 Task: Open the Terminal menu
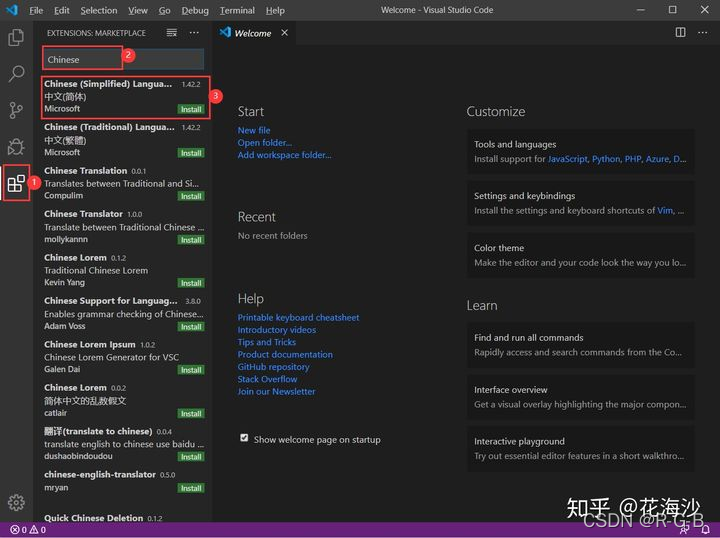(x=237, y=10)
